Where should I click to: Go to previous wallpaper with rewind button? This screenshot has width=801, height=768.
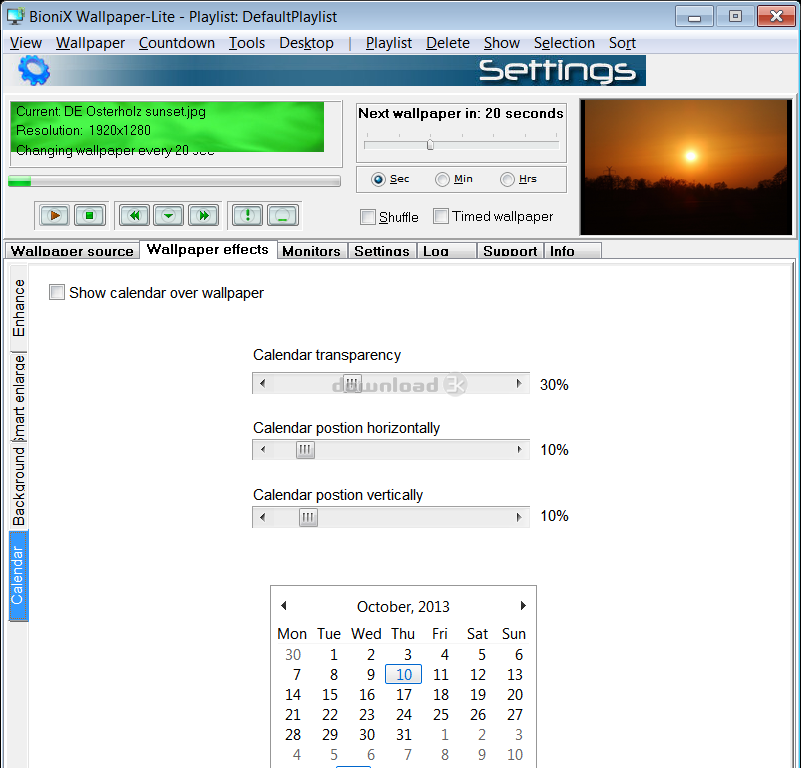134,216
